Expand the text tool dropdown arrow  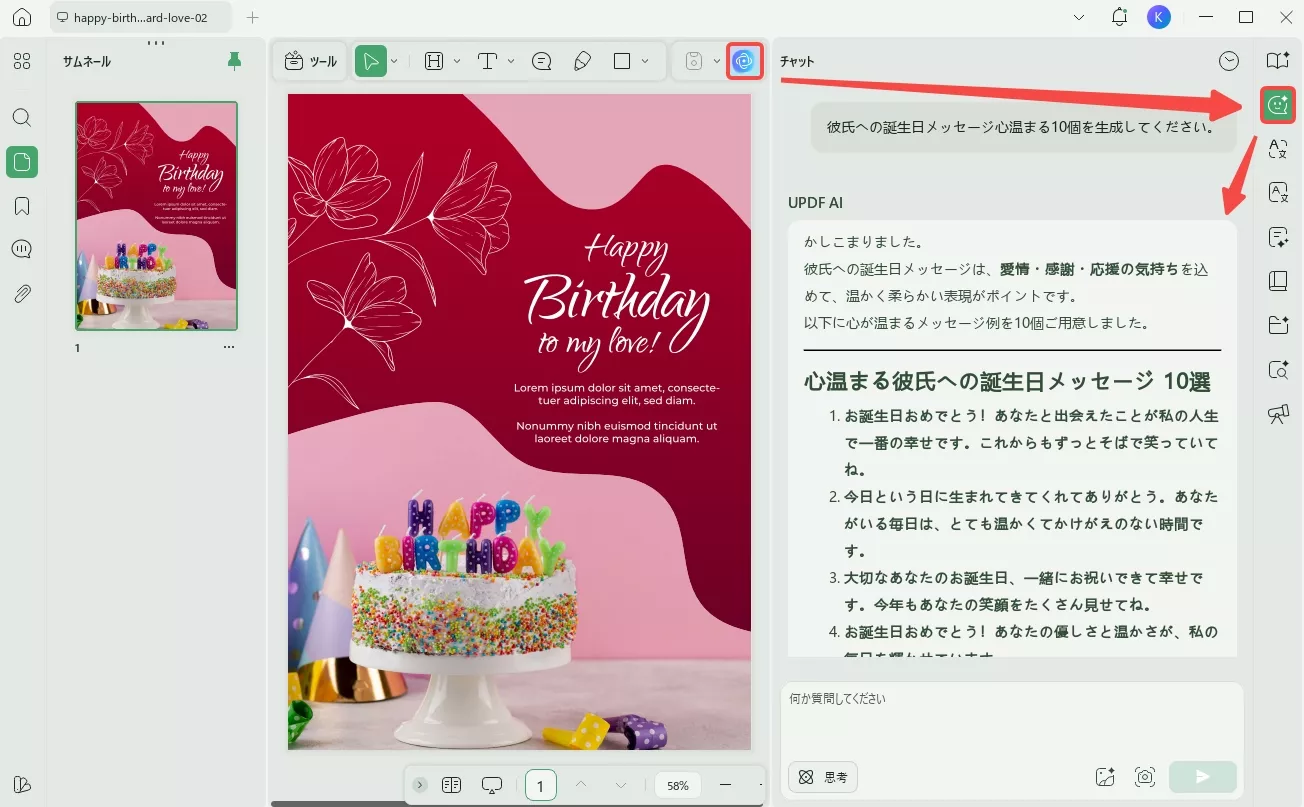coord(511,61)
